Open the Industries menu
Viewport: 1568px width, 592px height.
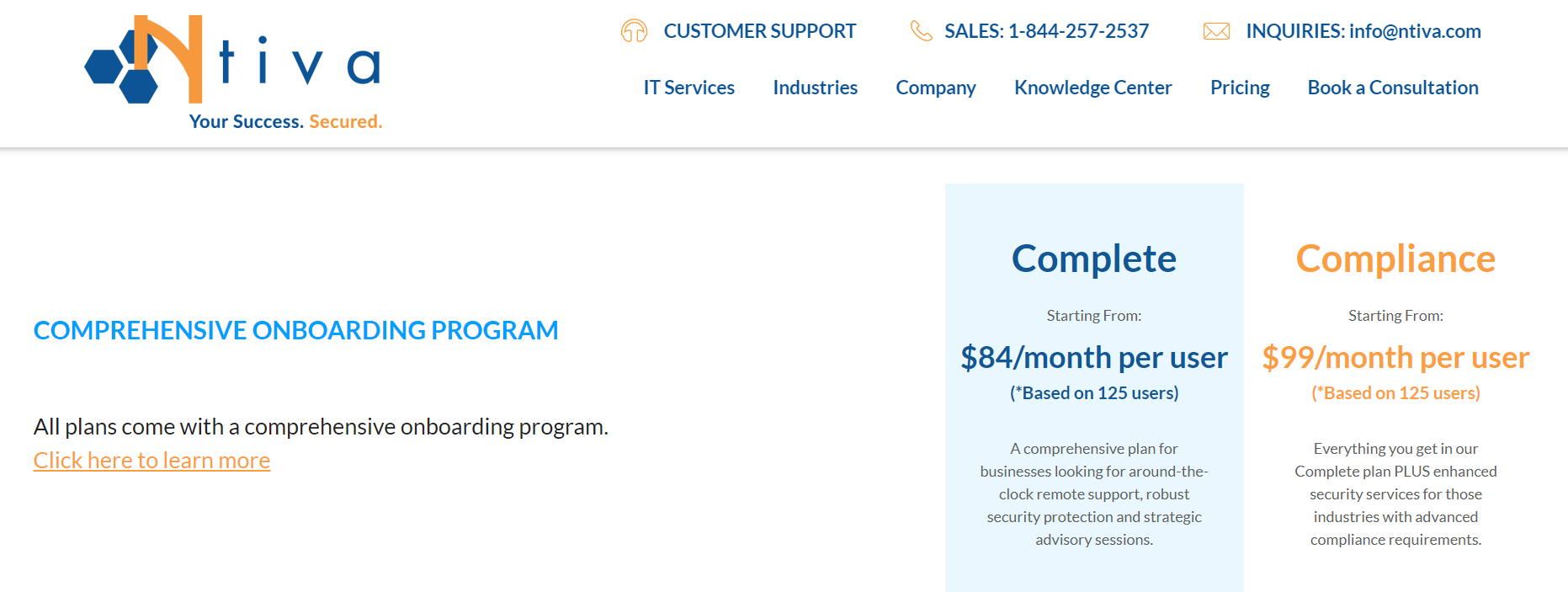point(815,88)
